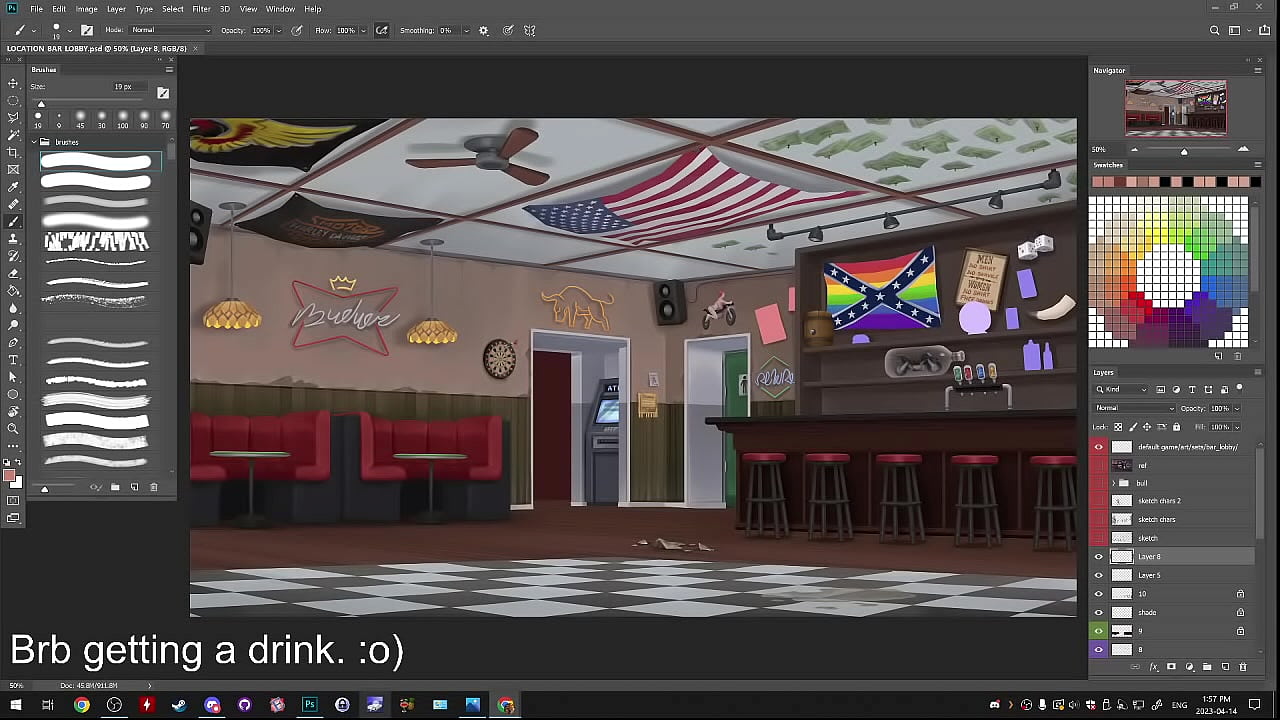The height and width of the screenshot is (720, 1280).
Task: Click the delete layer trash icon
Action: (1243, 667)
